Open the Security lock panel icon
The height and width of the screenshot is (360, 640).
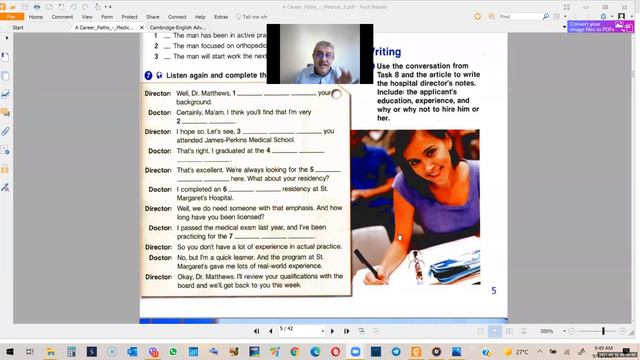[5, 168]
